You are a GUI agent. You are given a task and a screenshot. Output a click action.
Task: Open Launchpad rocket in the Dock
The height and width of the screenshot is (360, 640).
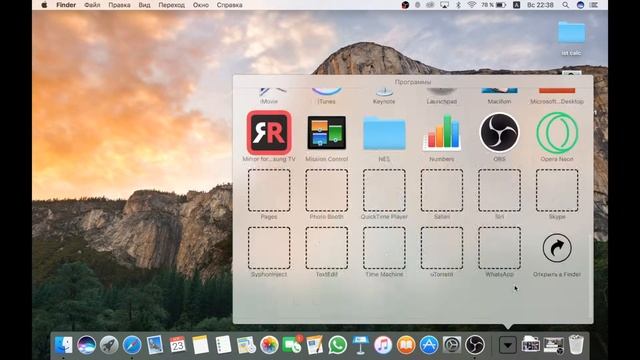click(109, 345)
